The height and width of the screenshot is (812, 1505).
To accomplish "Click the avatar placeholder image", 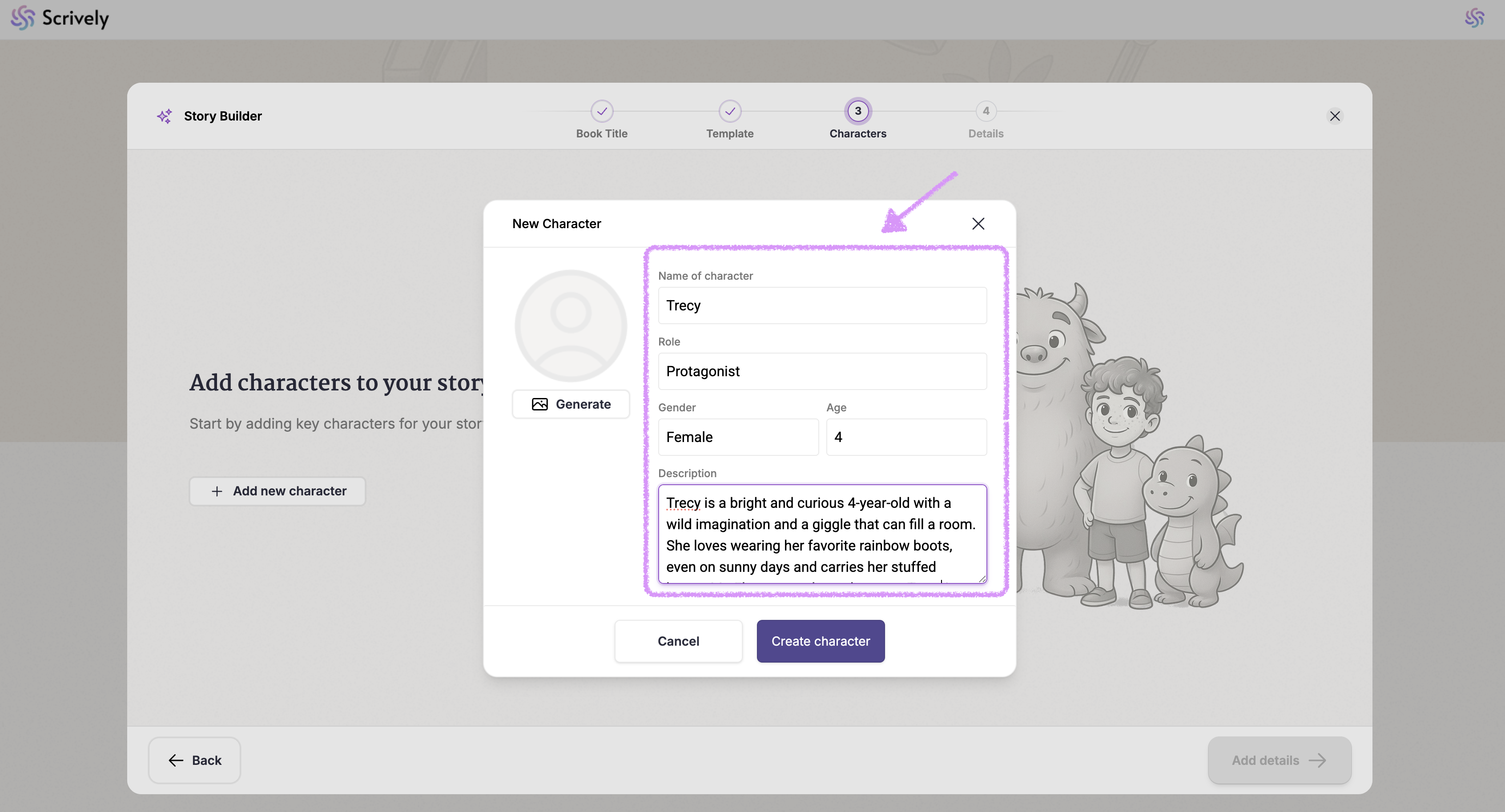I will [570, 326].
